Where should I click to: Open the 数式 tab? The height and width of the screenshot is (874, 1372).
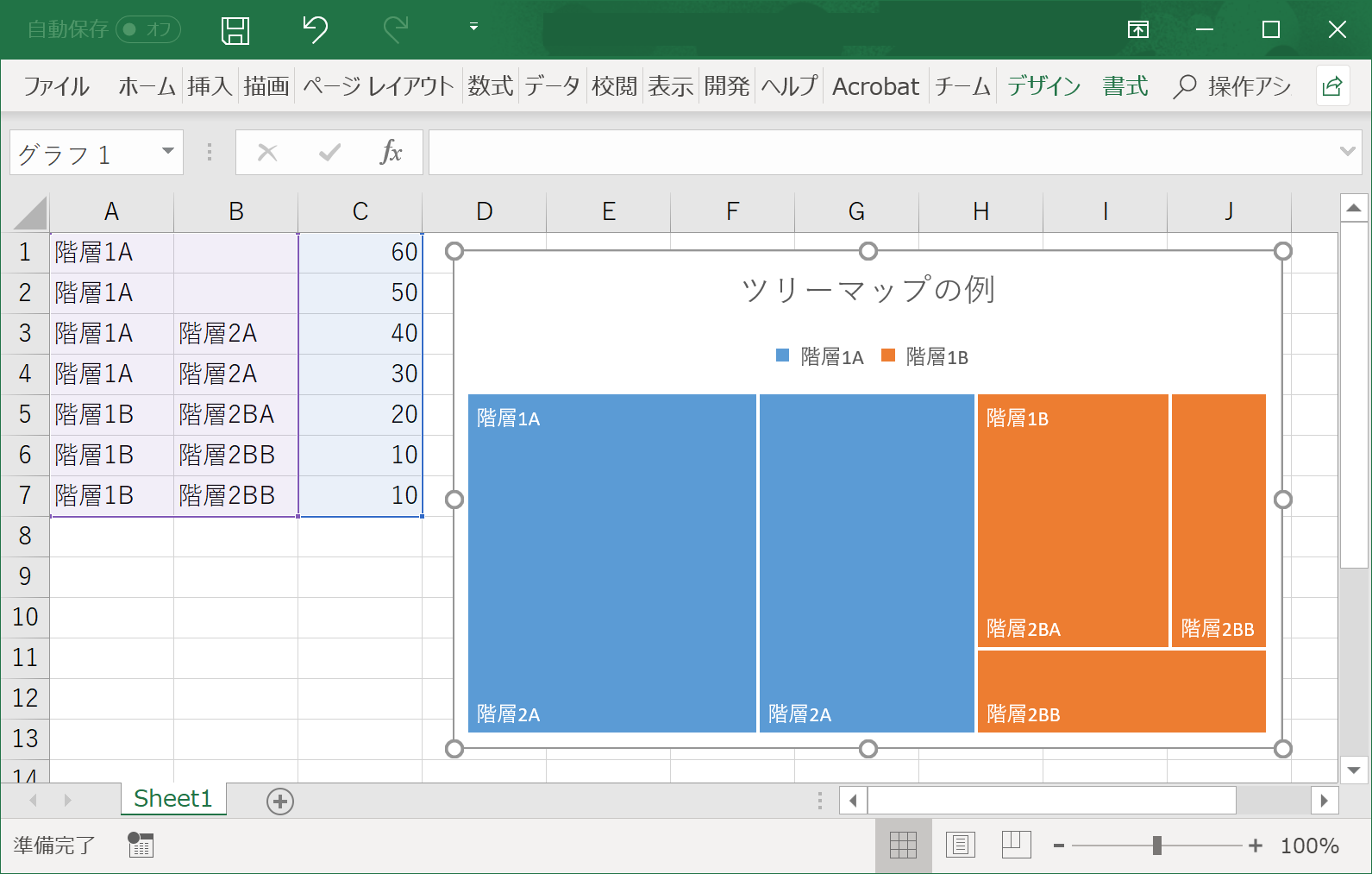[491, 86]
